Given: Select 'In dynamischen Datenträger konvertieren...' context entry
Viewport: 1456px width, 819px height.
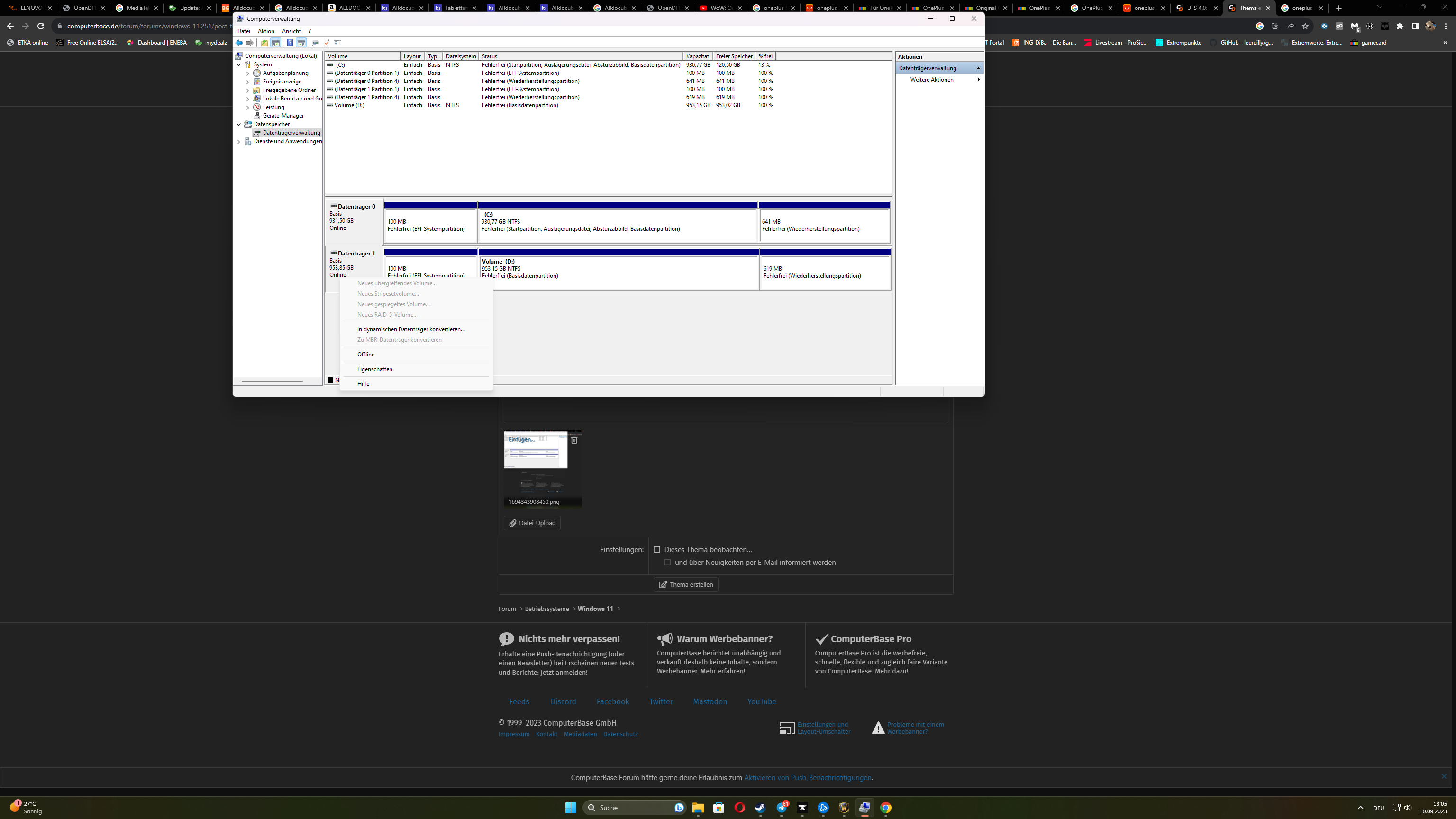Looking at the screenshot, I should point(411,329).
